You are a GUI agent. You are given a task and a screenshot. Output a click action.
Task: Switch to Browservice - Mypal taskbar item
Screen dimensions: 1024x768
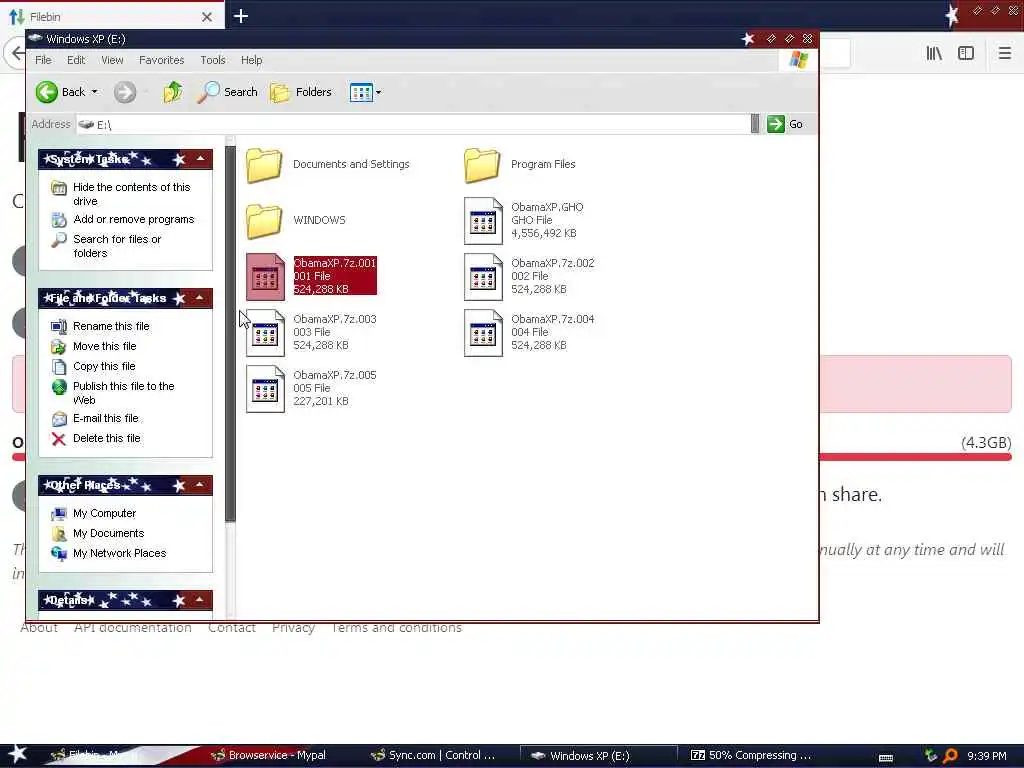tap(269, 756)
